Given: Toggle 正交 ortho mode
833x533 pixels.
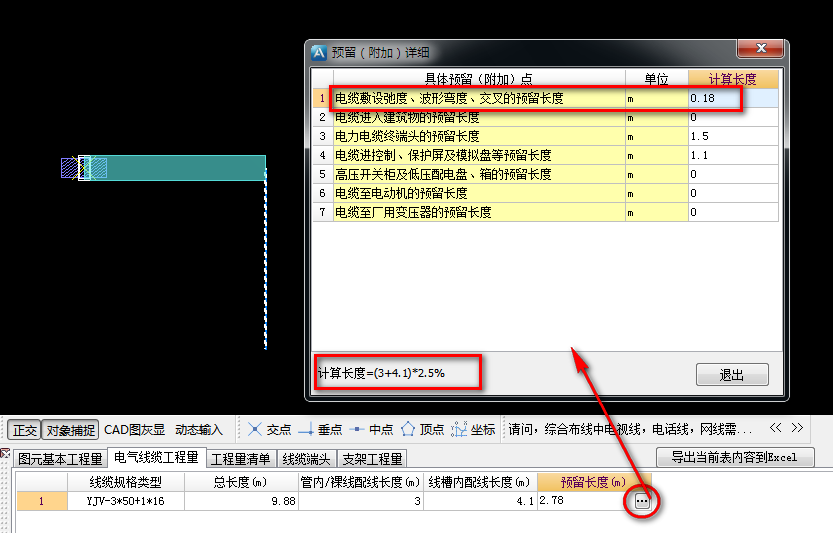Looking at the screenshot, I should click(24, 430).
